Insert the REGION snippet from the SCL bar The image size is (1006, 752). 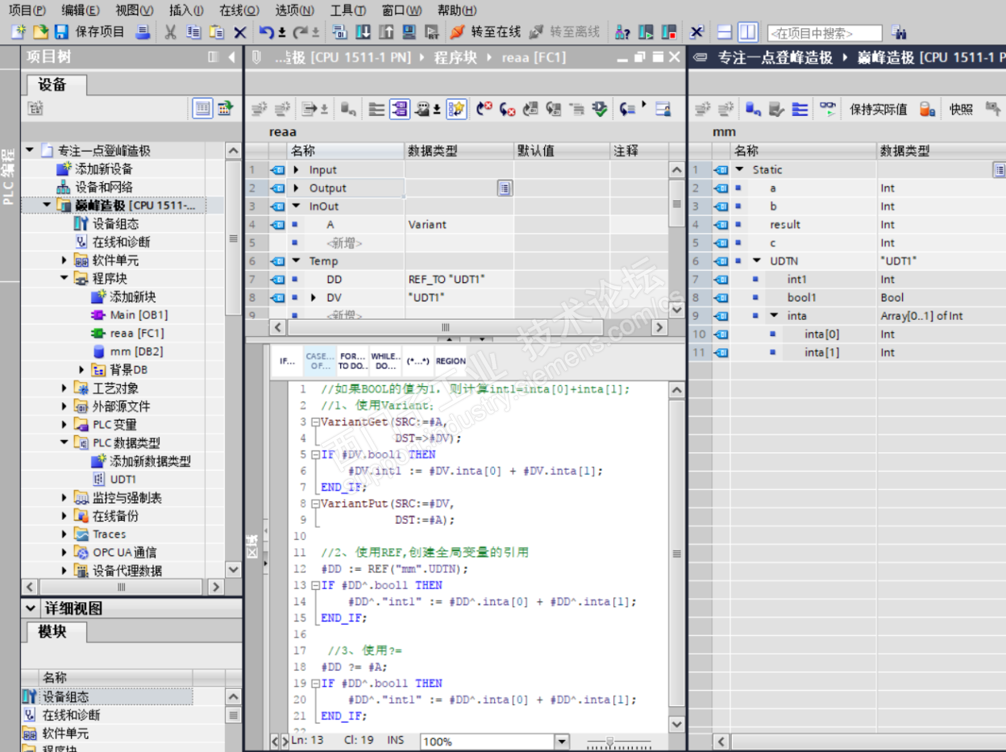(450, 360)
